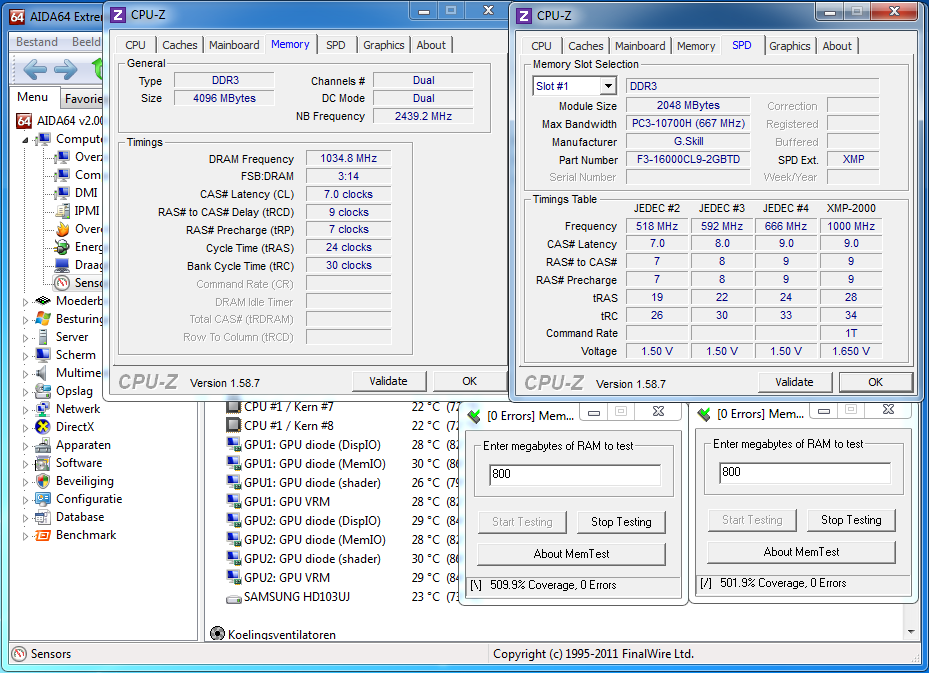Click Stop Testing in left MemTest window
The image size is (929, 673).
(620, 522)
